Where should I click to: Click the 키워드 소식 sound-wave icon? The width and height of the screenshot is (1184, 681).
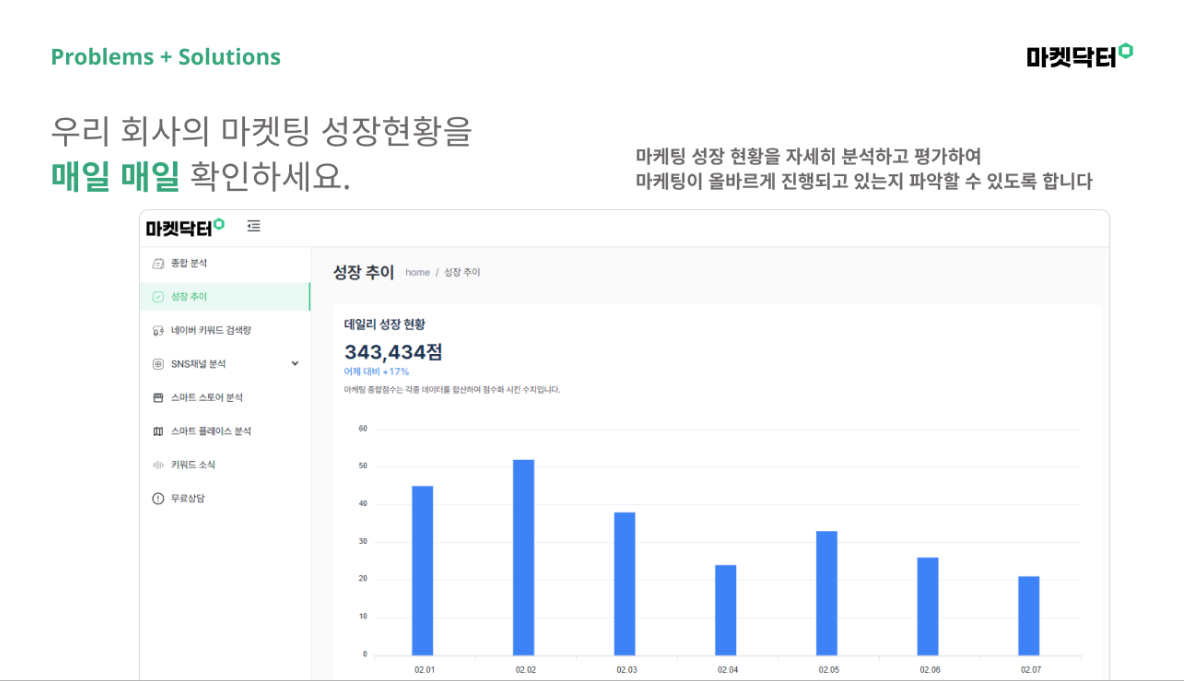158,465
